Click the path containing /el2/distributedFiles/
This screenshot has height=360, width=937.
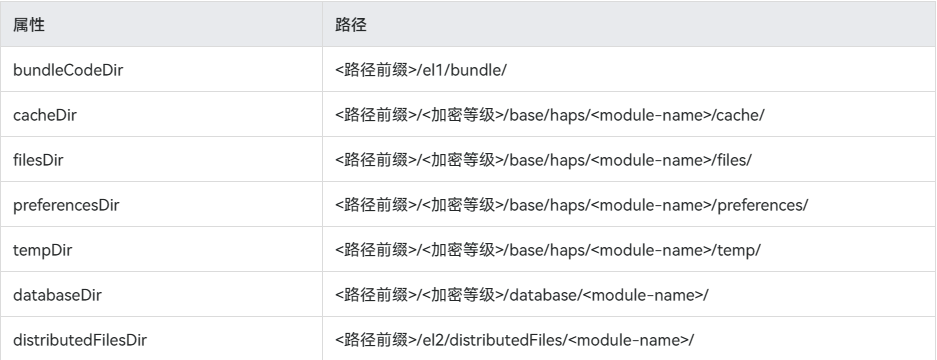click(515, 340)
